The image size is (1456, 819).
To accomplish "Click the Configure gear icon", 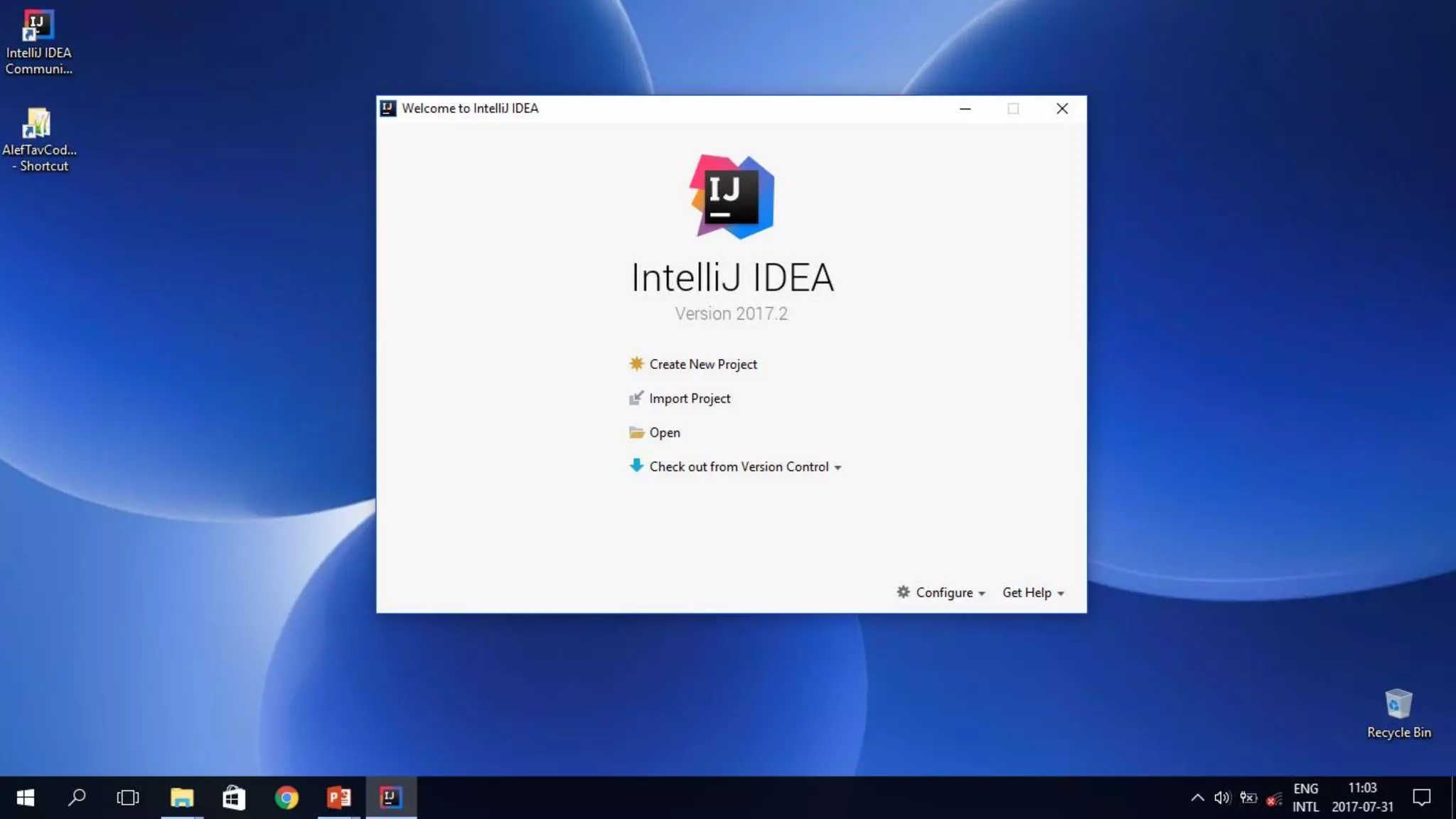I will [903, 591].
